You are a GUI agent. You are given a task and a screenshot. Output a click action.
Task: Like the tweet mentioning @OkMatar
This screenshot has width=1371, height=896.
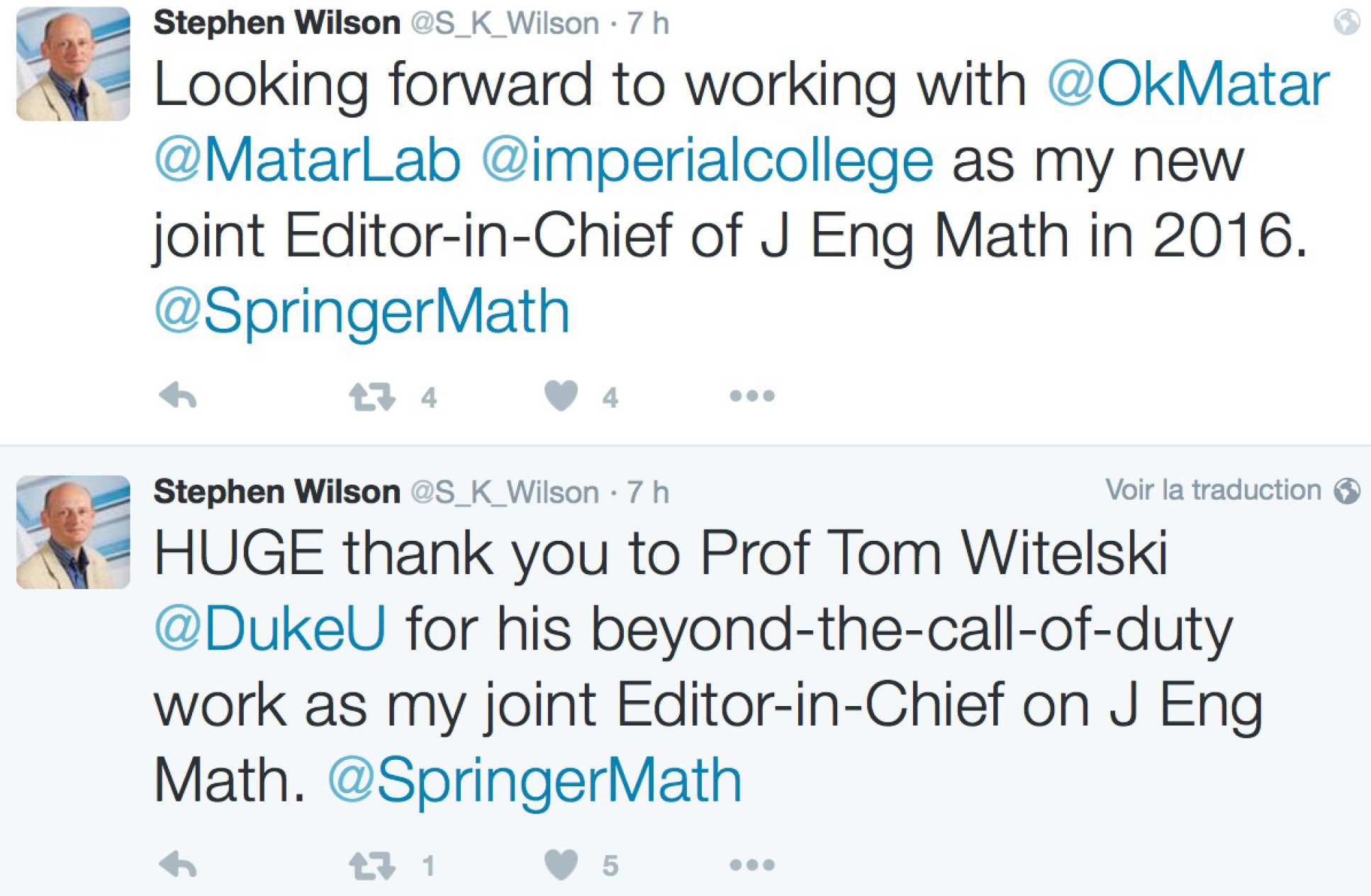point(561,396)
